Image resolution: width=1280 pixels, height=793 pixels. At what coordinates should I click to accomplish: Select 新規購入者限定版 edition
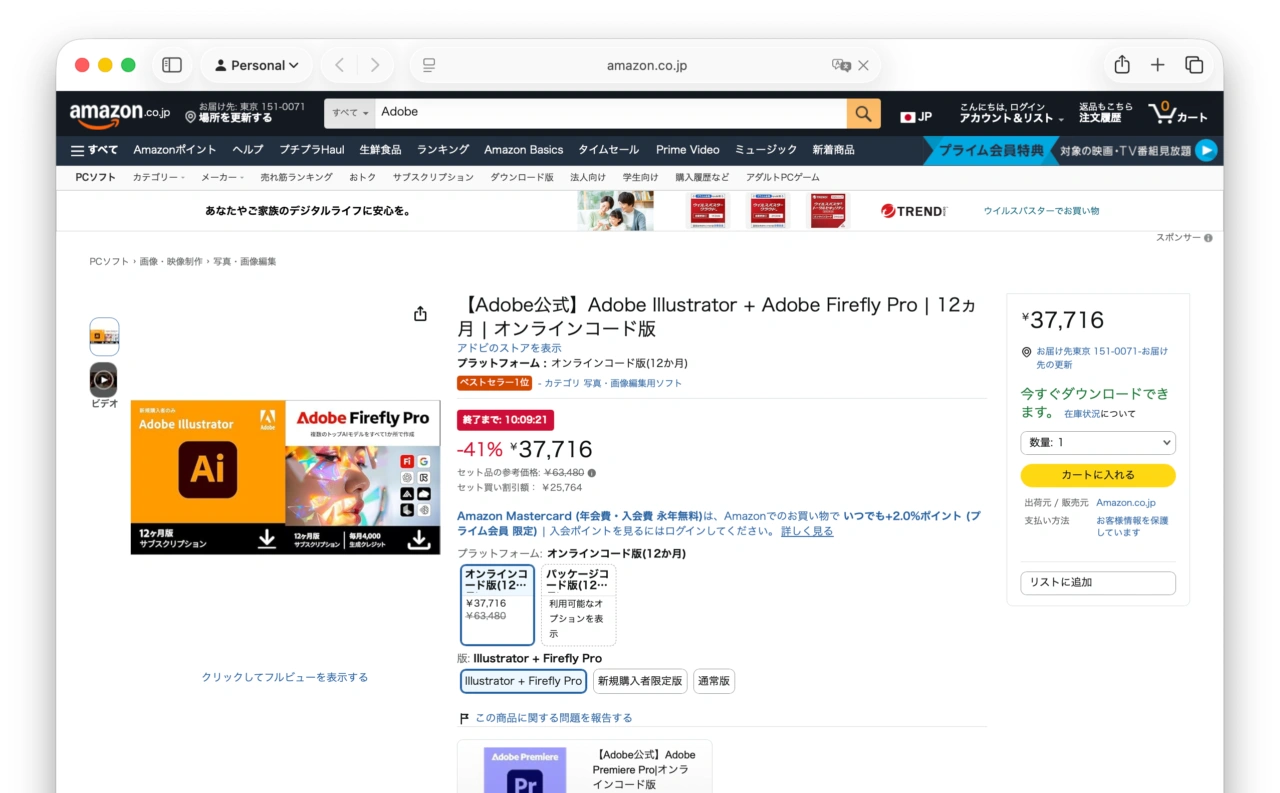(x=640, y=681)
